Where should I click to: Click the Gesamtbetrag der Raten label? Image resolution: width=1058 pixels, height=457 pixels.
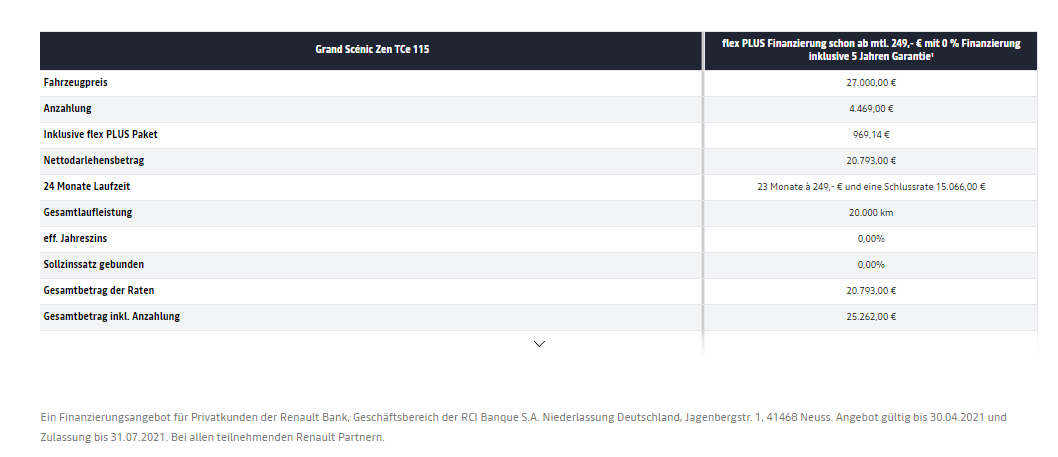tap(101, 290)
